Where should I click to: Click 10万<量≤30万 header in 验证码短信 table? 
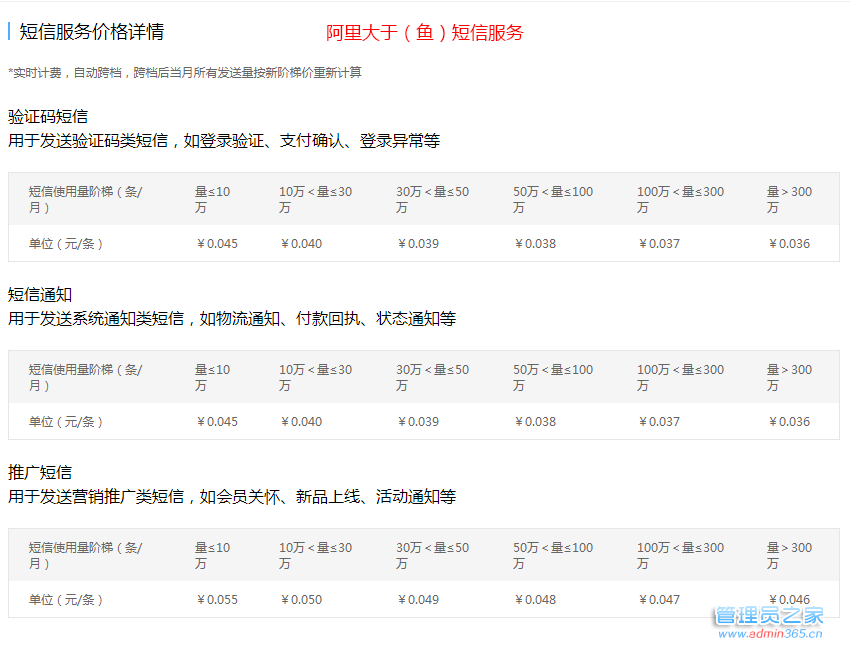[x=315, y=199]
